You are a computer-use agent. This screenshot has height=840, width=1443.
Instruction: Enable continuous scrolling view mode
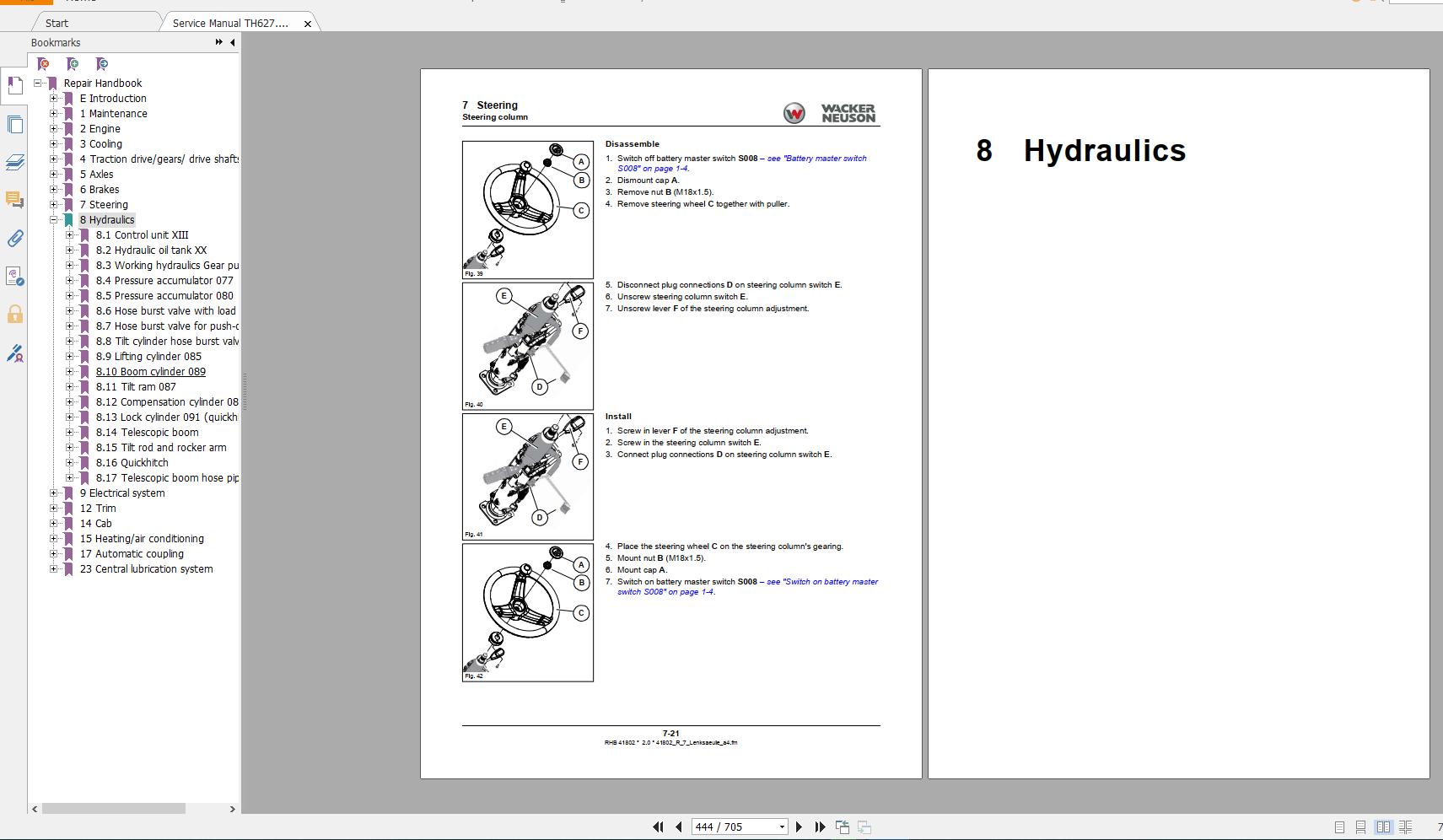(1360, 827)
